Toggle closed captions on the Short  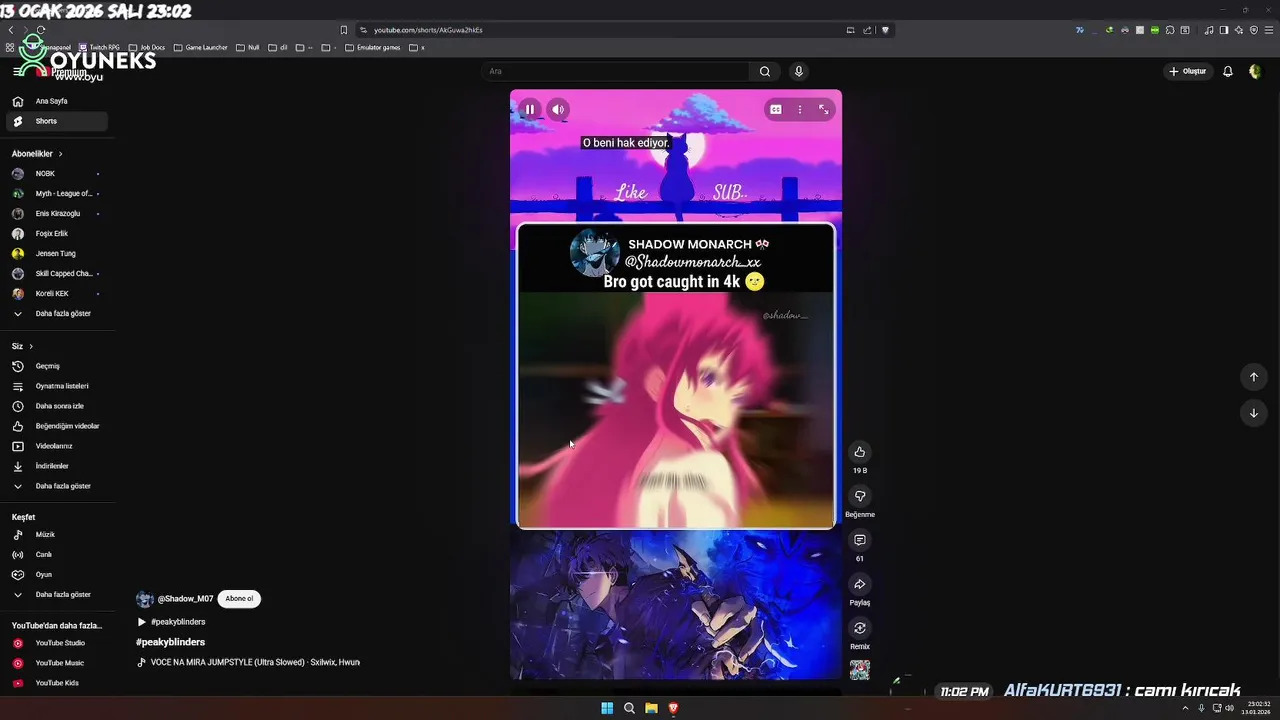[x=776, y=110]
